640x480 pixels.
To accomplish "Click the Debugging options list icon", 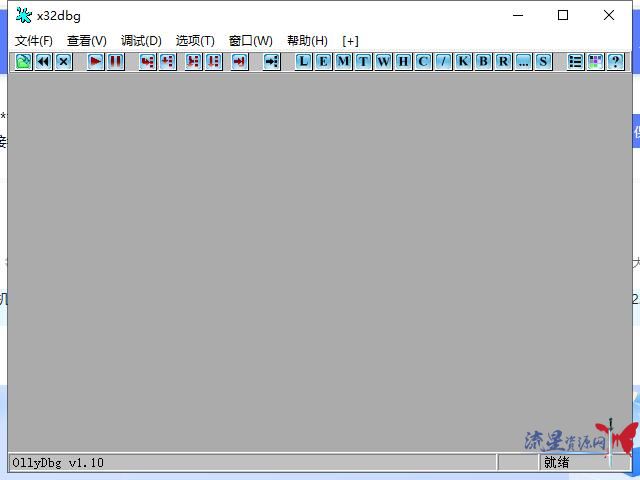I will [x=576, y=62].
